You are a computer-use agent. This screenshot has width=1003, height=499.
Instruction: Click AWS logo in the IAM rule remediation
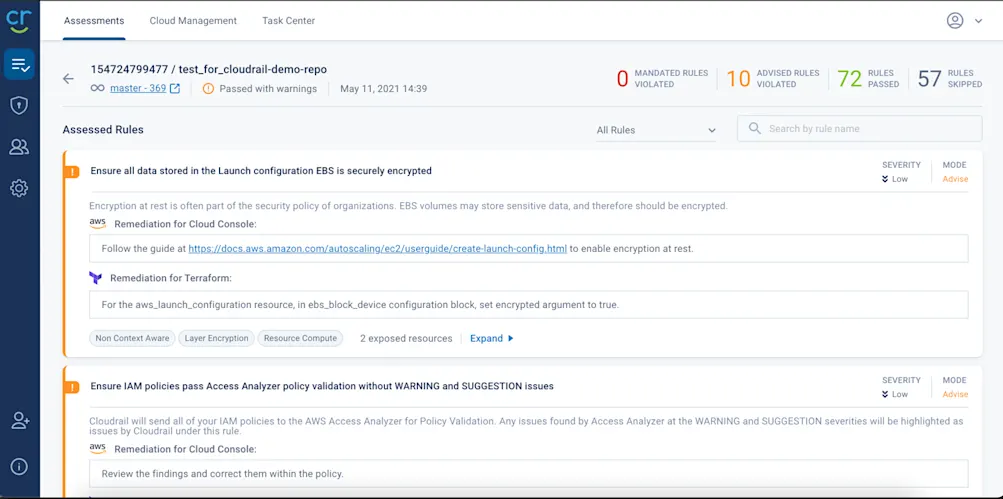[x=97, y=448]
